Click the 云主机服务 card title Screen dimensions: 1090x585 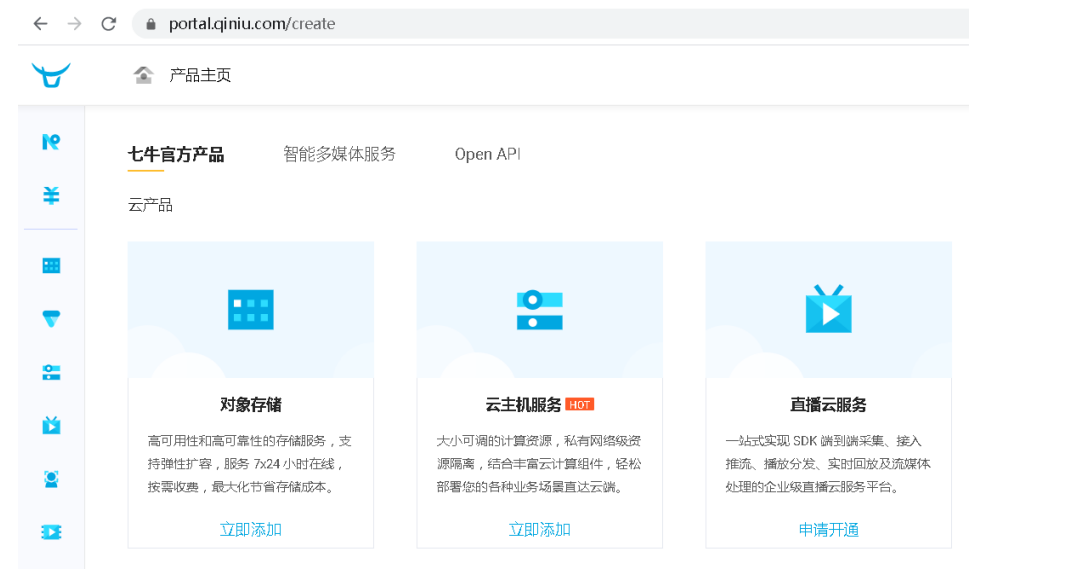click(x=523, y=405)
